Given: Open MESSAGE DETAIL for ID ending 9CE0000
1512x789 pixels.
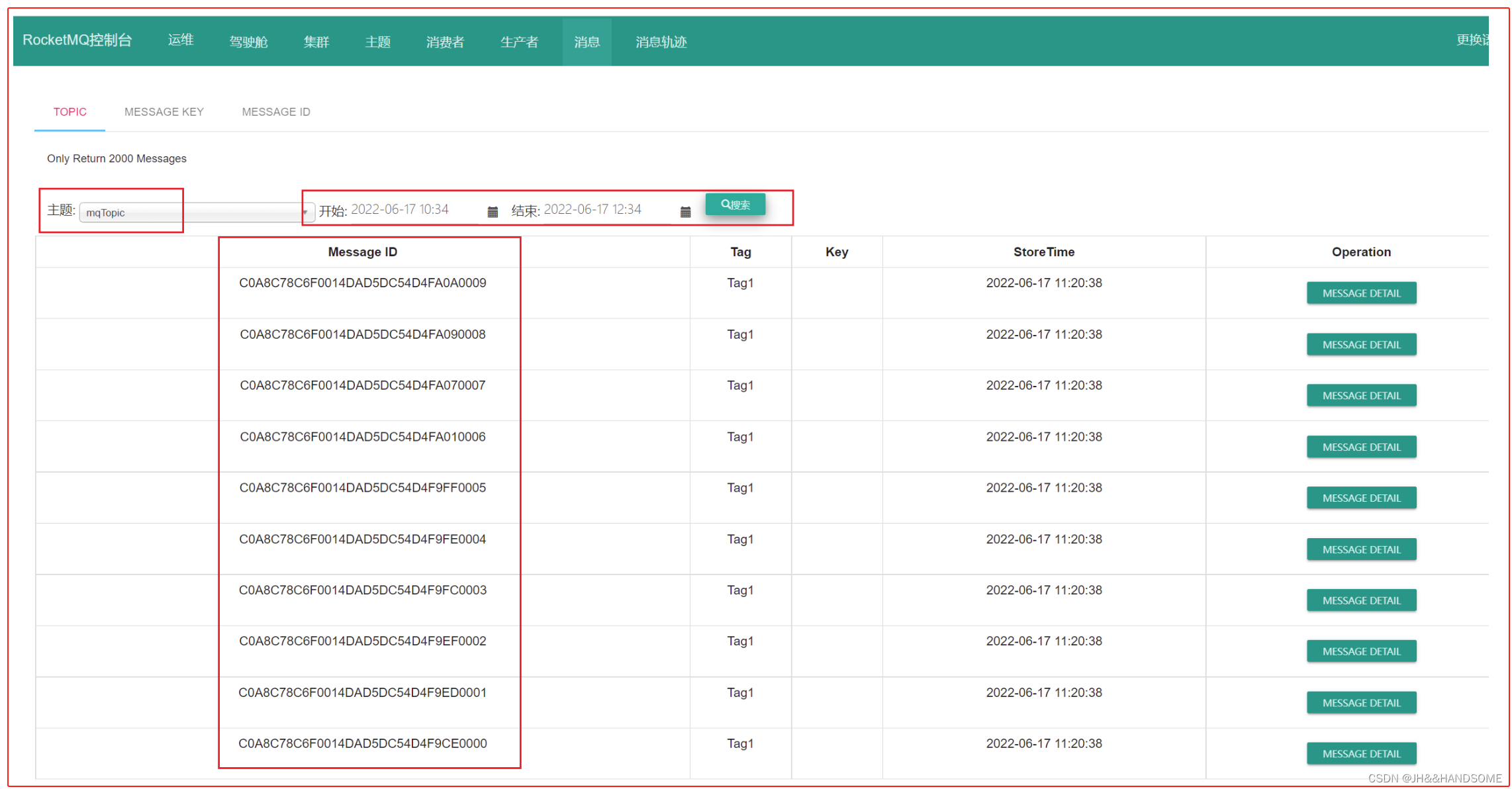Looking at the screenshot, I should (1360, 753).
